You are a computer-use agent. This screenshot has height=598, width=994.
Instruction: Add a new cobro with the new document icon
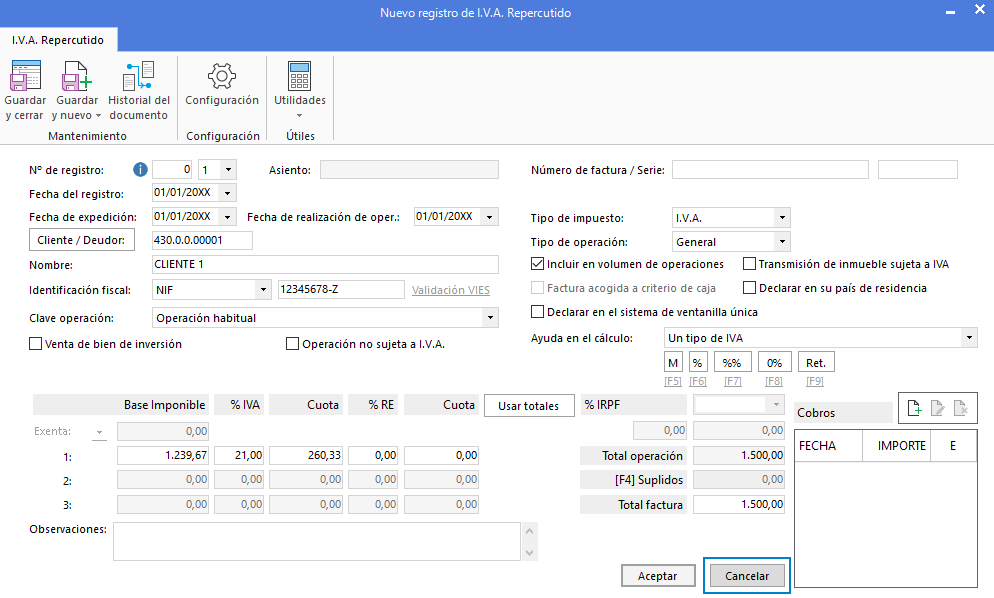click(914, 408)
